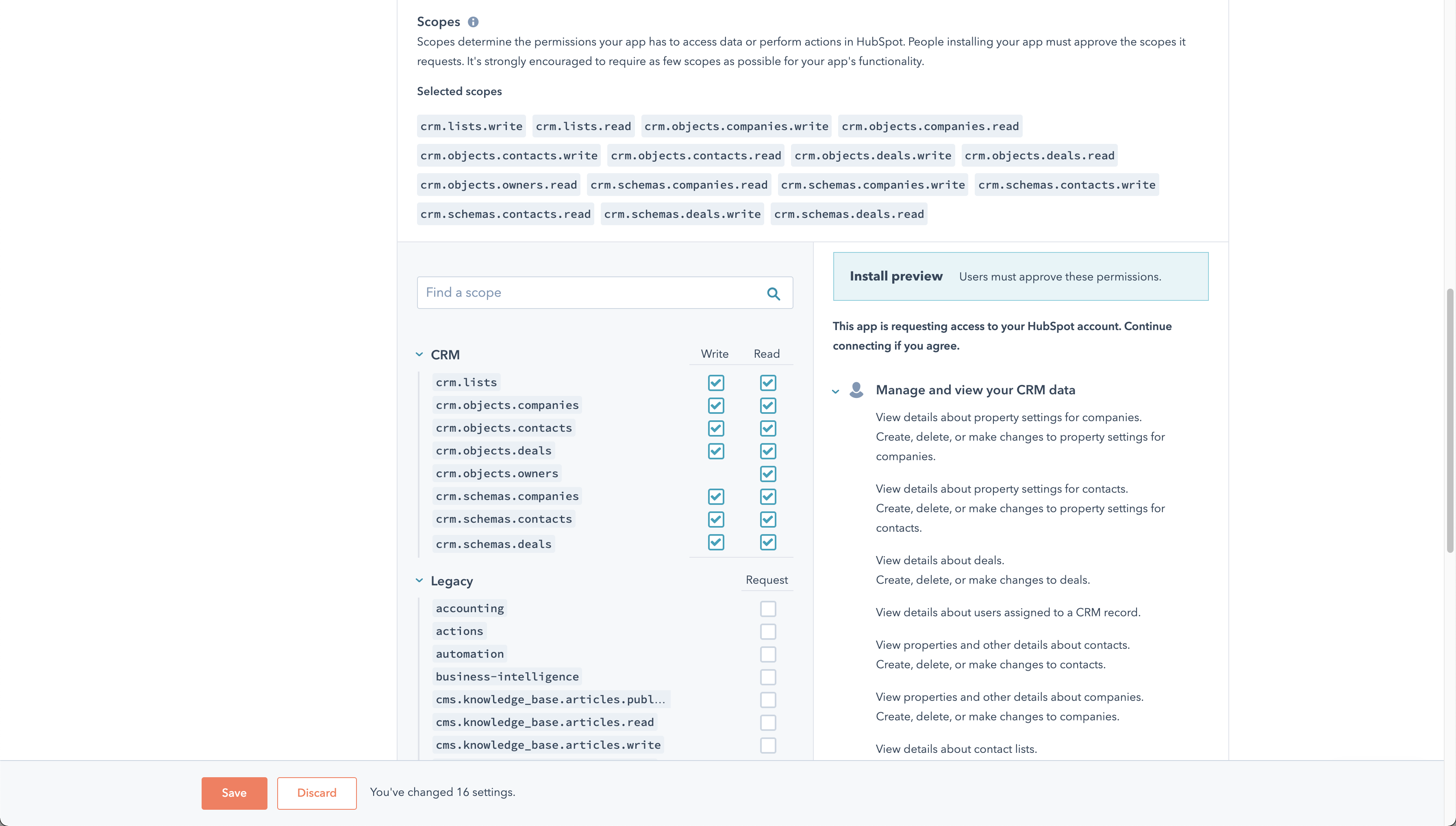Click the Read column header
The height and width of the screenshot is (826, 1456).
pyautogui.click(x=767, y=354)
